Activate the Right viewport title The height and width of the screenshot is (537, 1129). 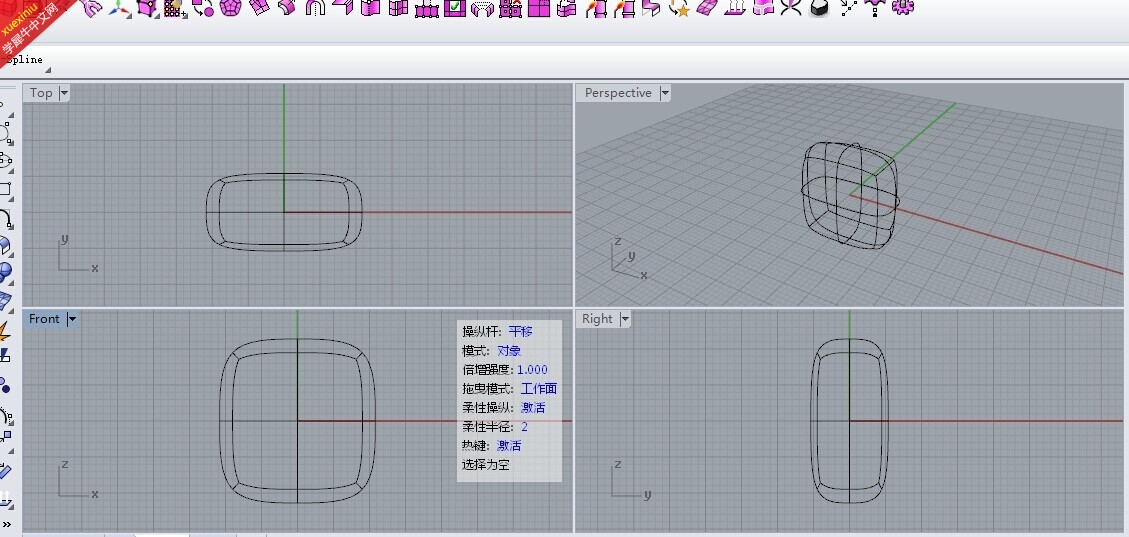pos(597,319)
